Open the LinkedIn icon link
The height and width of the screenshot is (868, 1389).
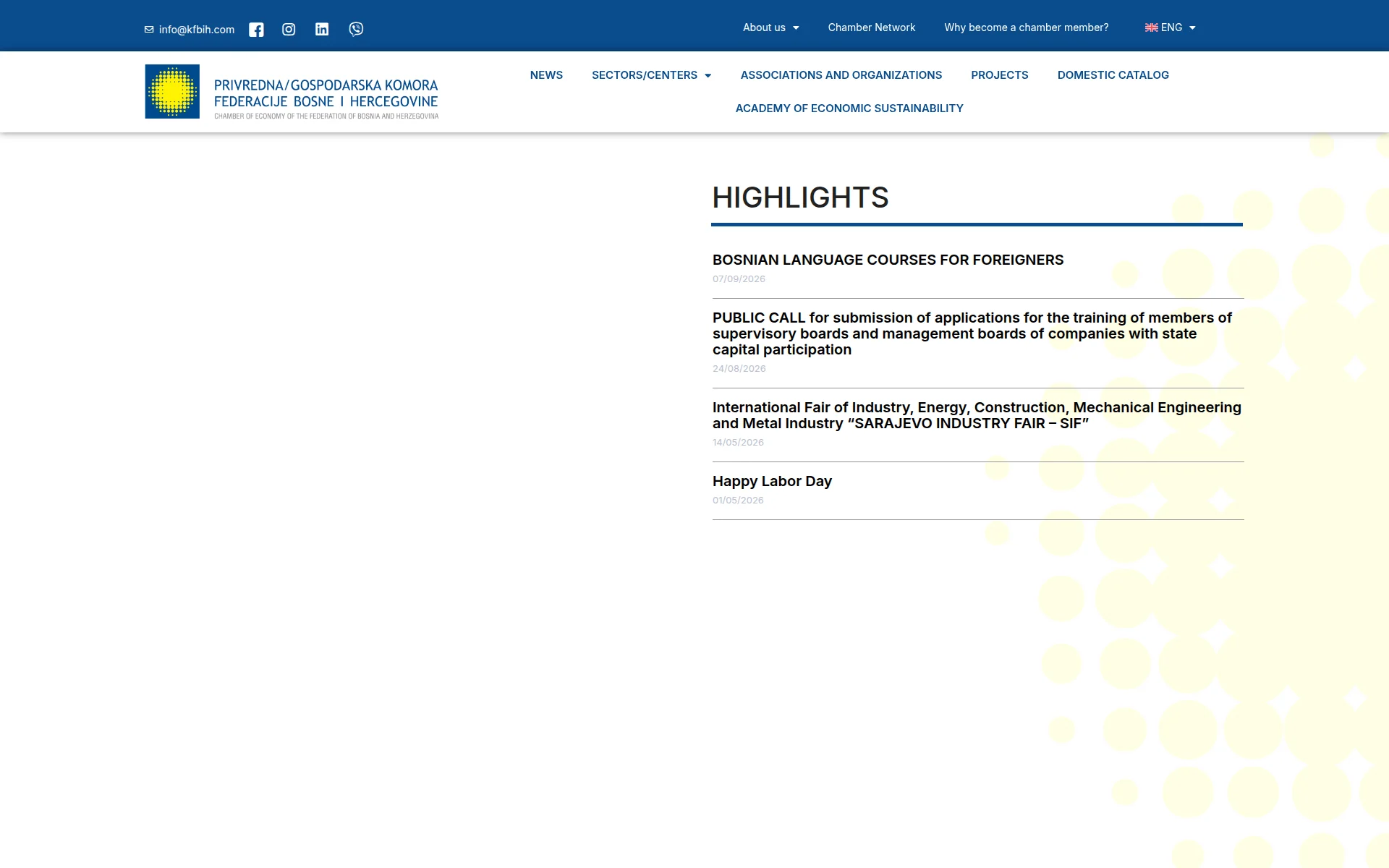[322, 29]
